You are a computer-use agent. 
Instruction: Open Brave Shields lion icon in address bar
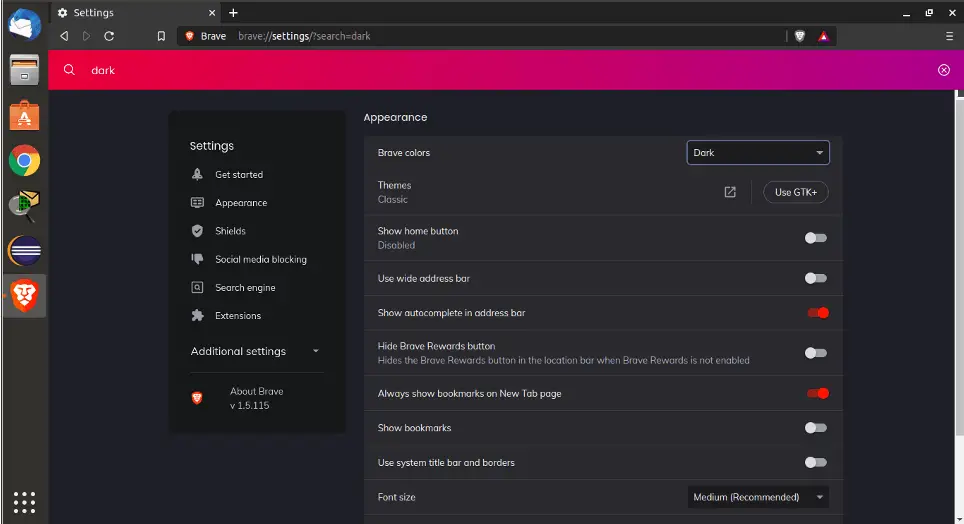[x=800, y=36]
